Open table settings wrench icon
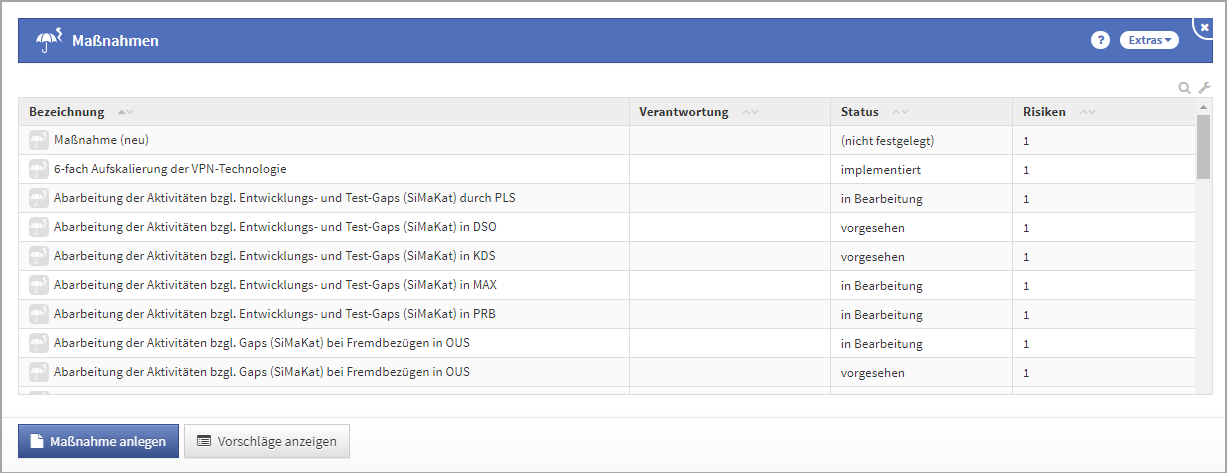The image size is (1227, 473). click(x=1204, y=88)
